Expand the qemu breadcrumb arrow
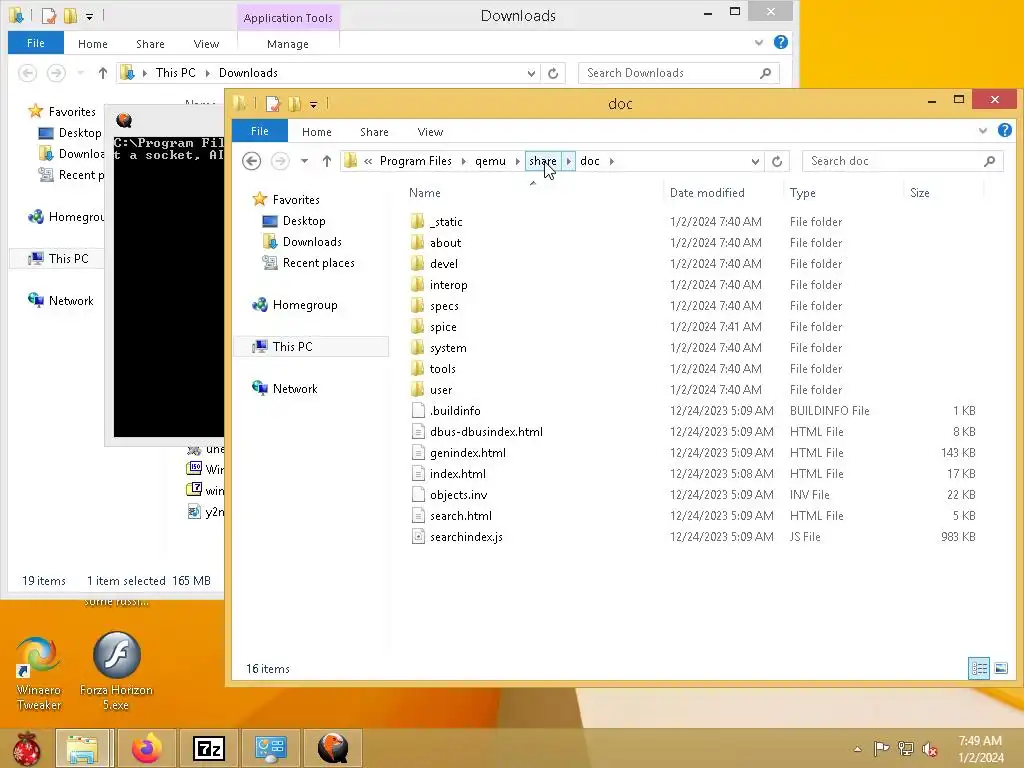Image resolution: width=1024 pixels, height=768 pixels. tap(517, 161)
